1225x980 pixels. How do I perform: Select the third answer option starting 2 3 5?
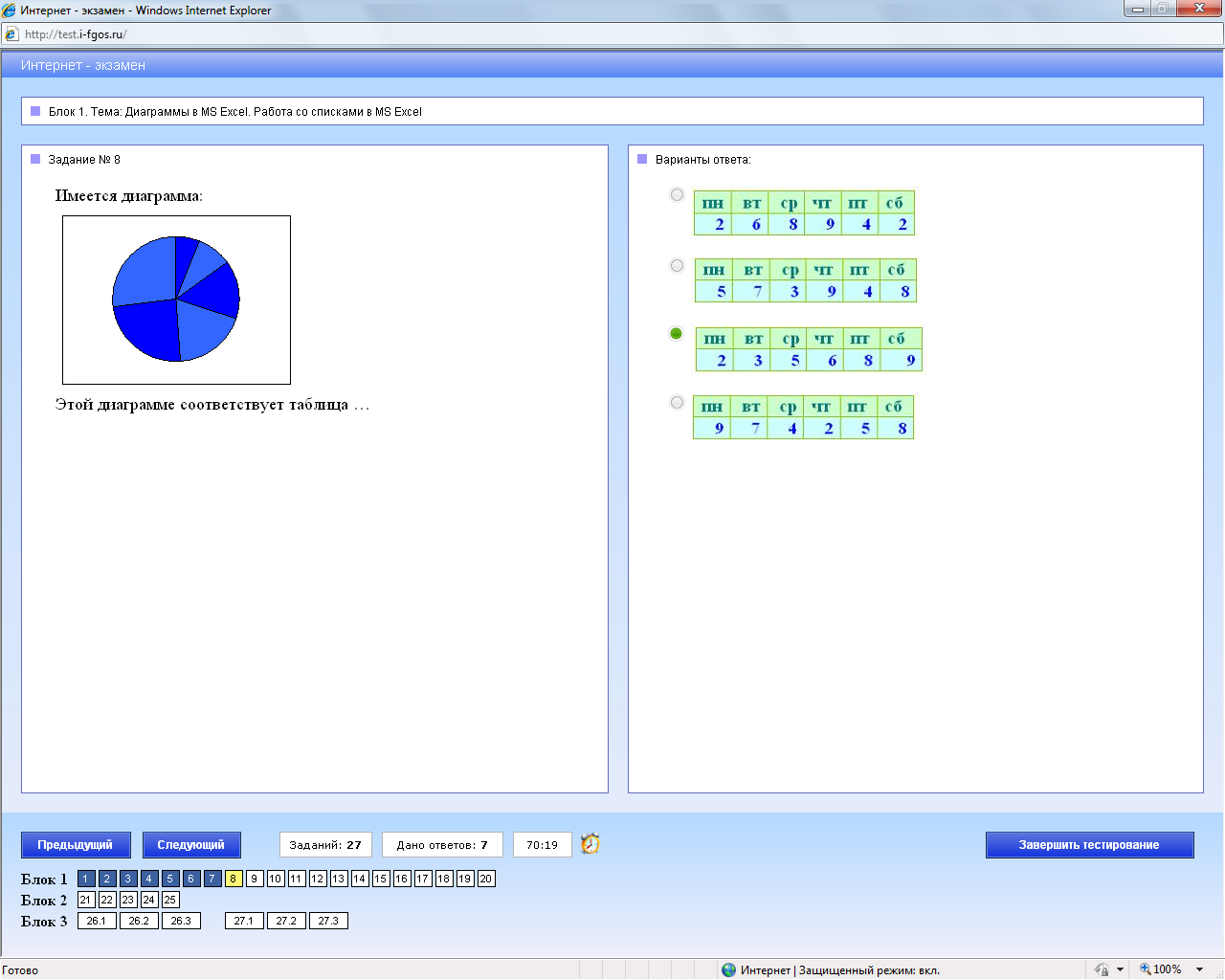(677, 334)
